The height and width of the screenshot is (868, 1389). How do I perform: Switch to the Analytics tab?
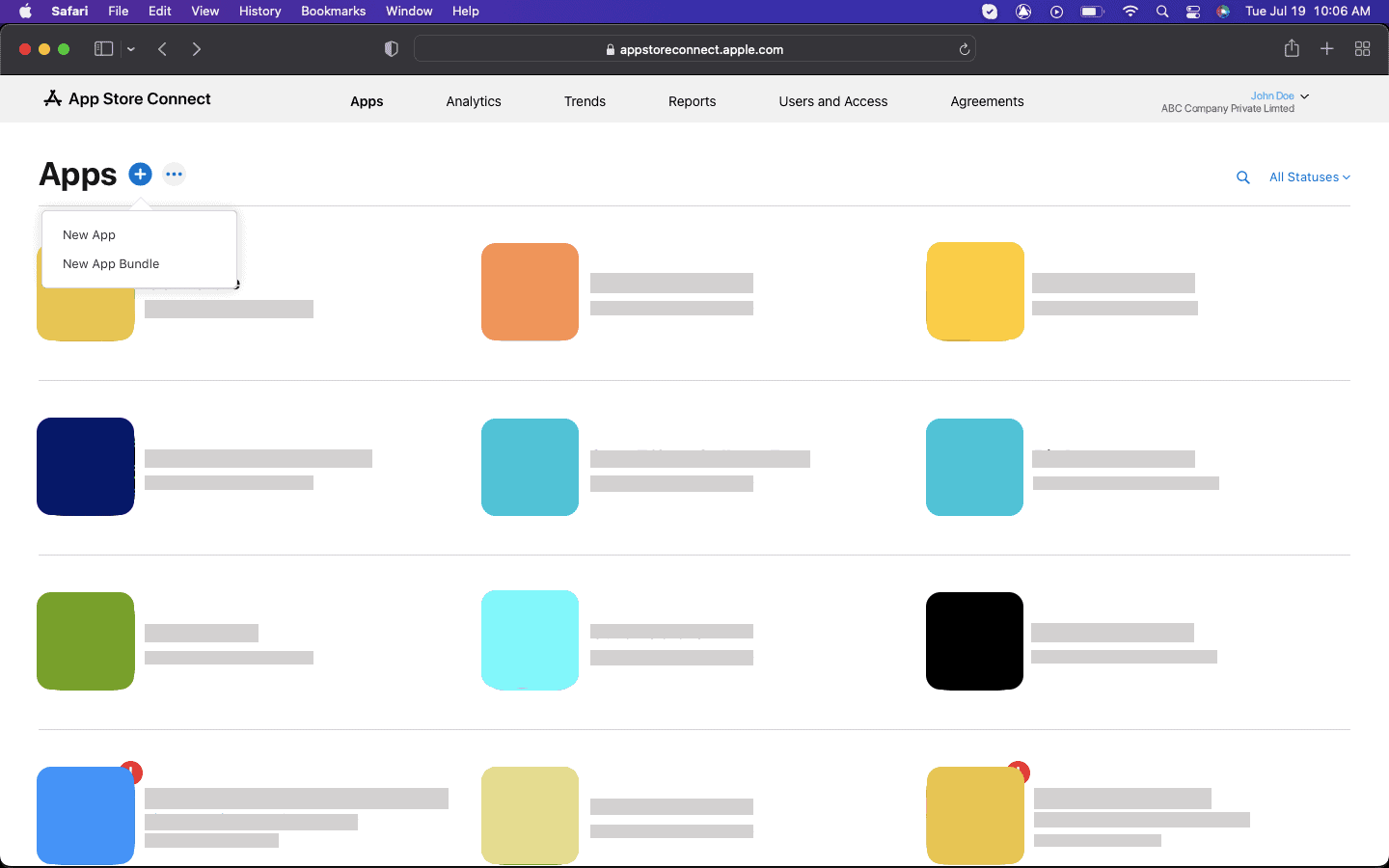click(x=474, y=101)
